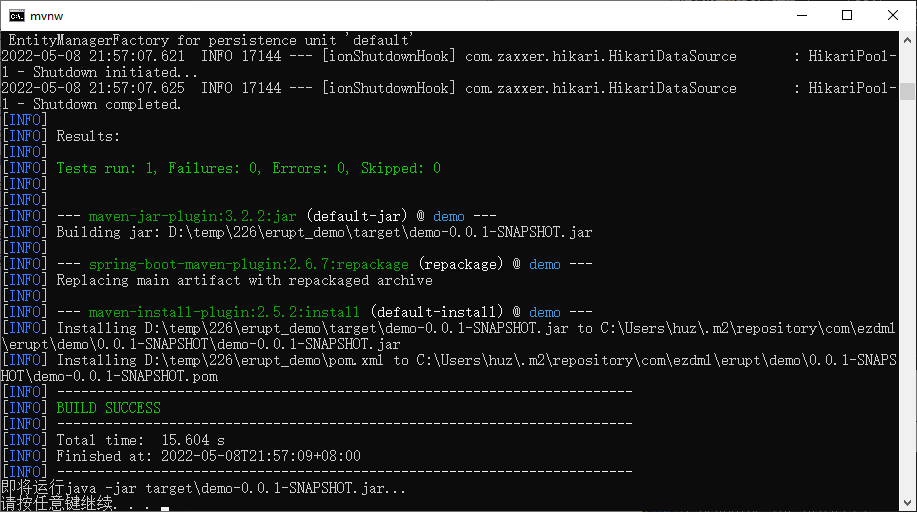
Task: Click the vertical scrollbar thumb
Action: [907, 91]
